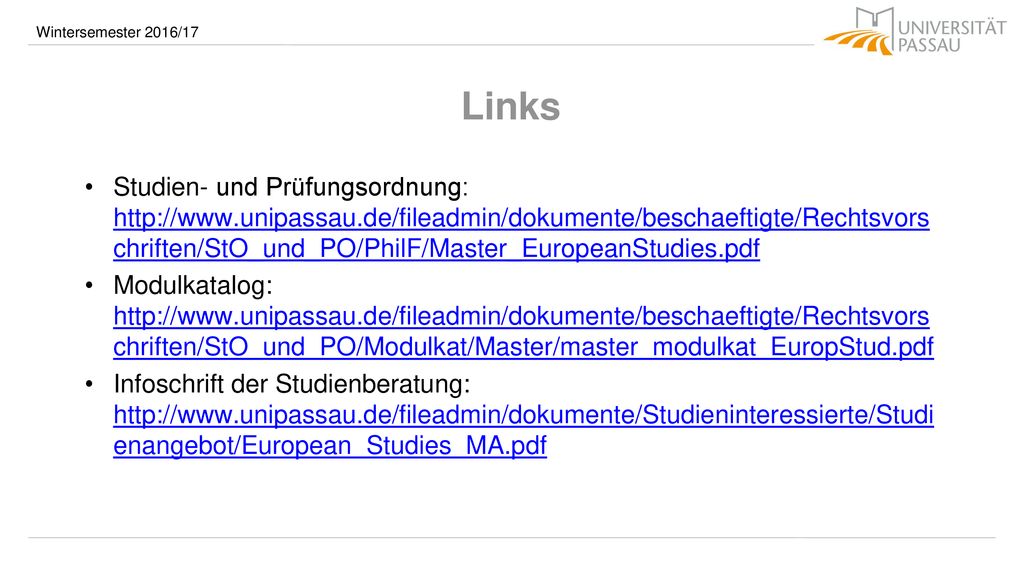Screen dimensions: 1024x576
Task: Select the Infoschrift der Studienberatung label
Action: (x=292, y=384)
